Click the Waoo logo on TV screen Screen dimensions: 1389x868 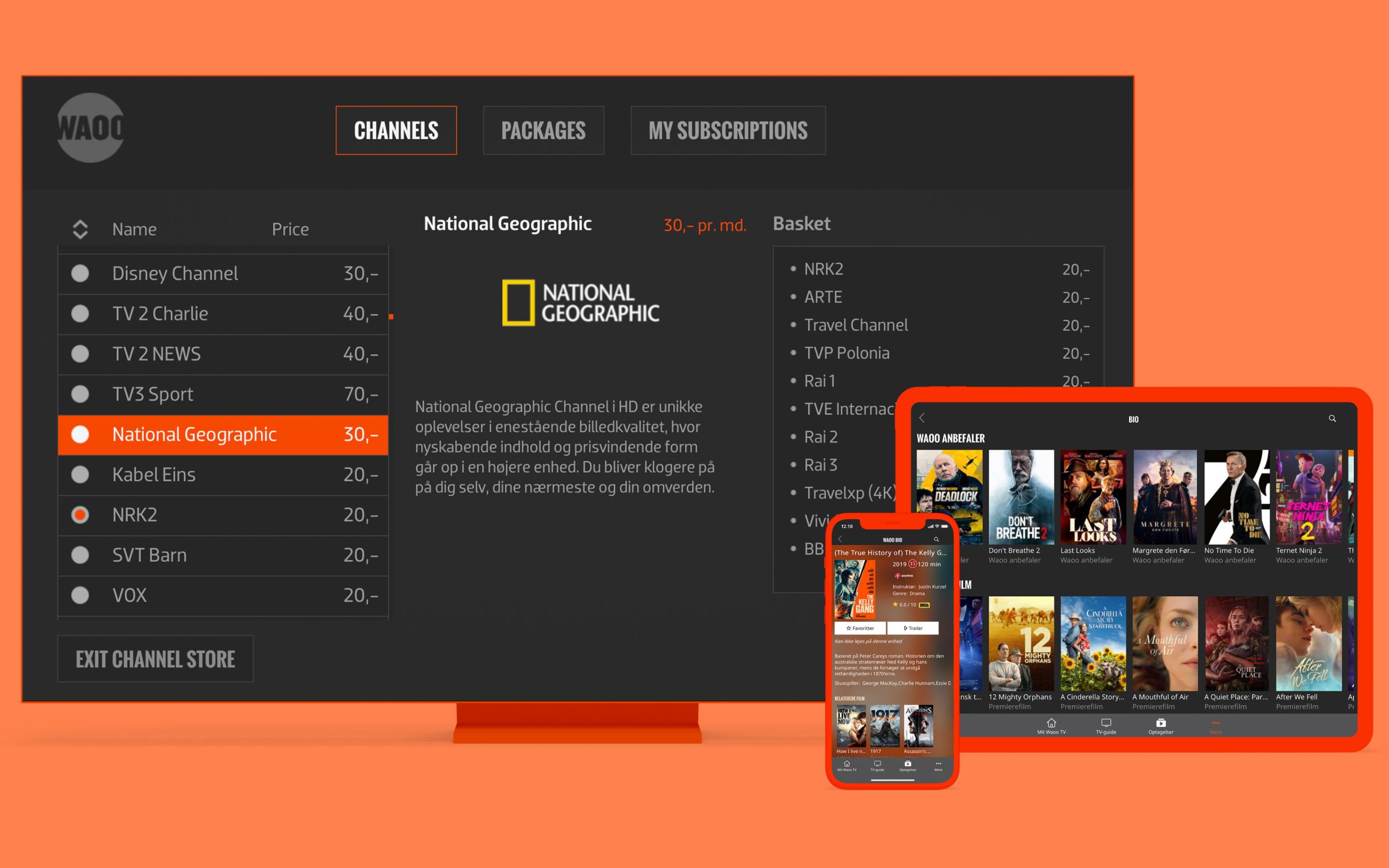tap(91, 127)
